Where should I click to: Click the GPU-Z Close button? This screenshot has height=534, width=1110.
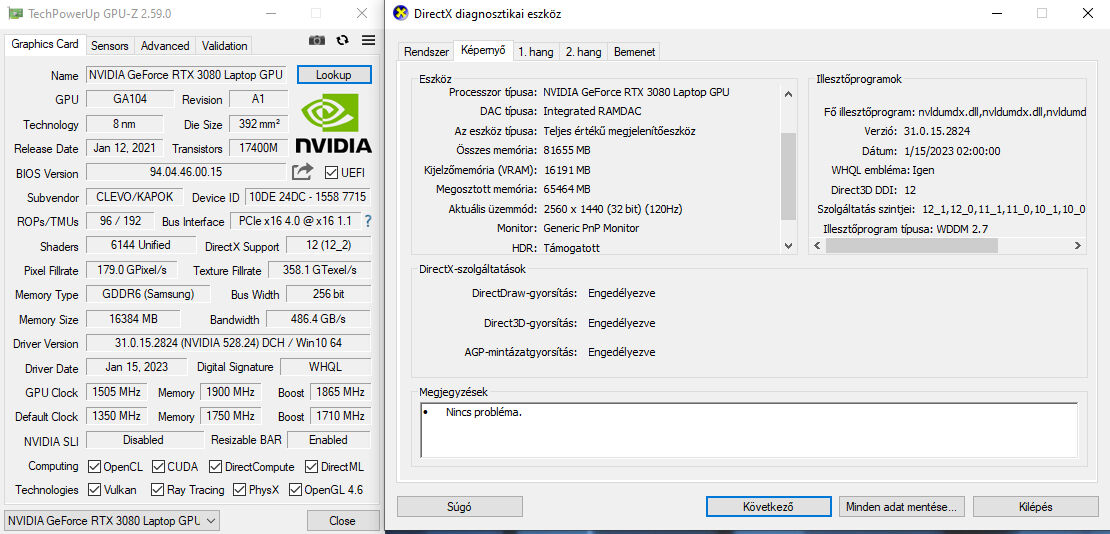[x=342, y=521]
